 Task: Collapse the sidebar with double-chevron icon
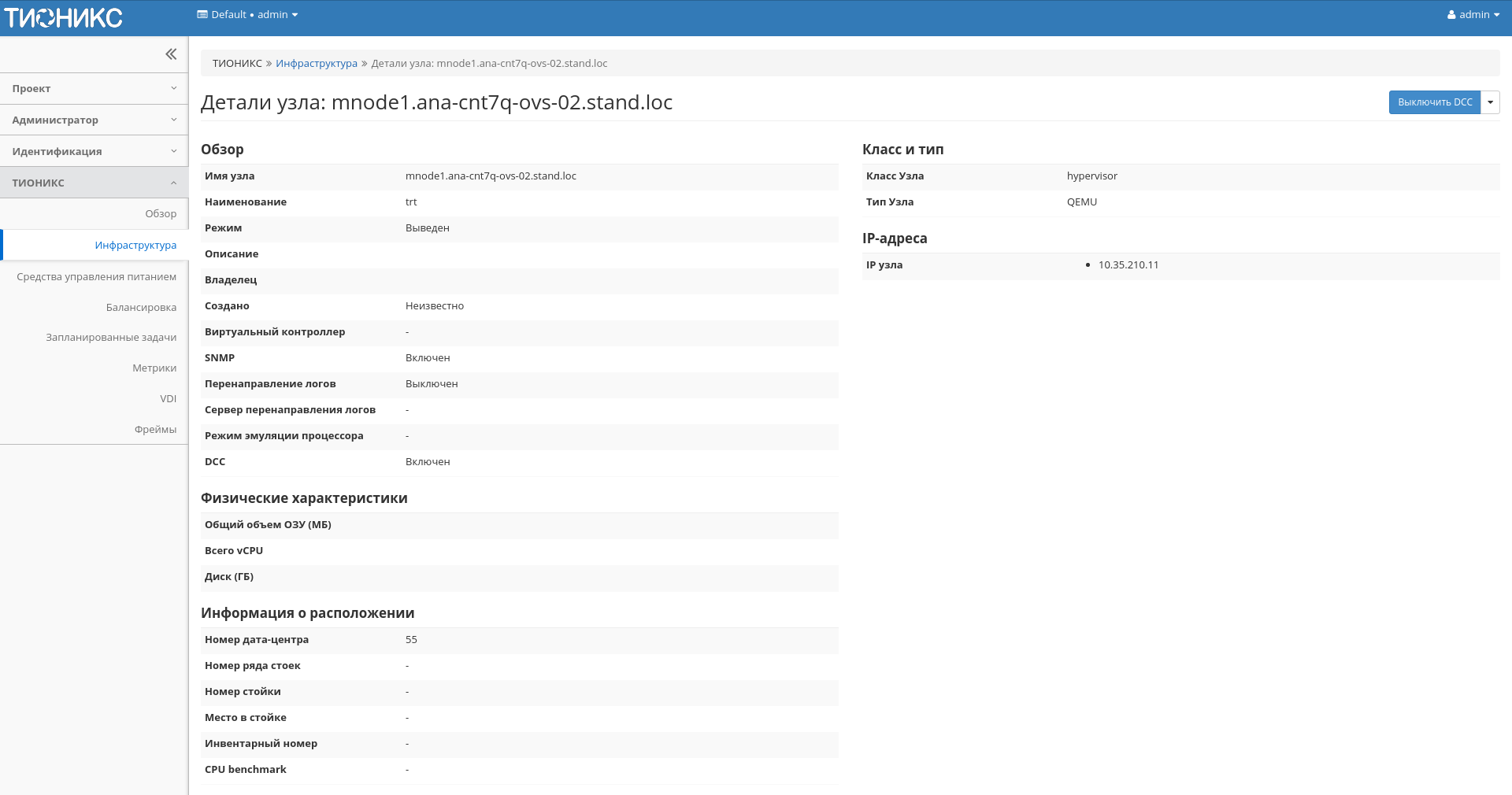[x=171, y=54]
